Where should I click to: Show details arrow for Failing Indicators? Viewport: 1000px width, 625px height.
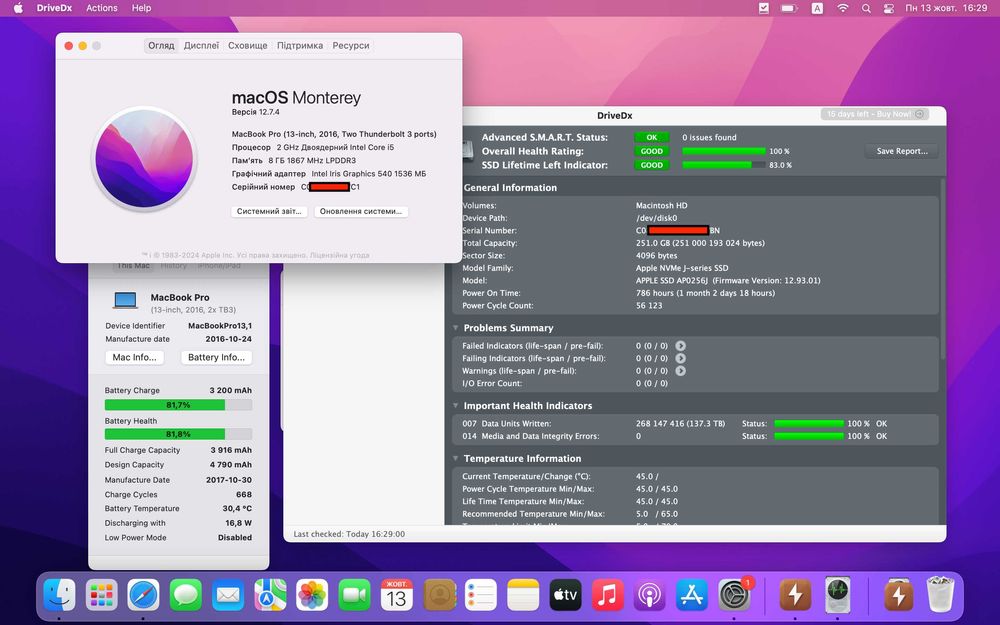tap(680, 358)
